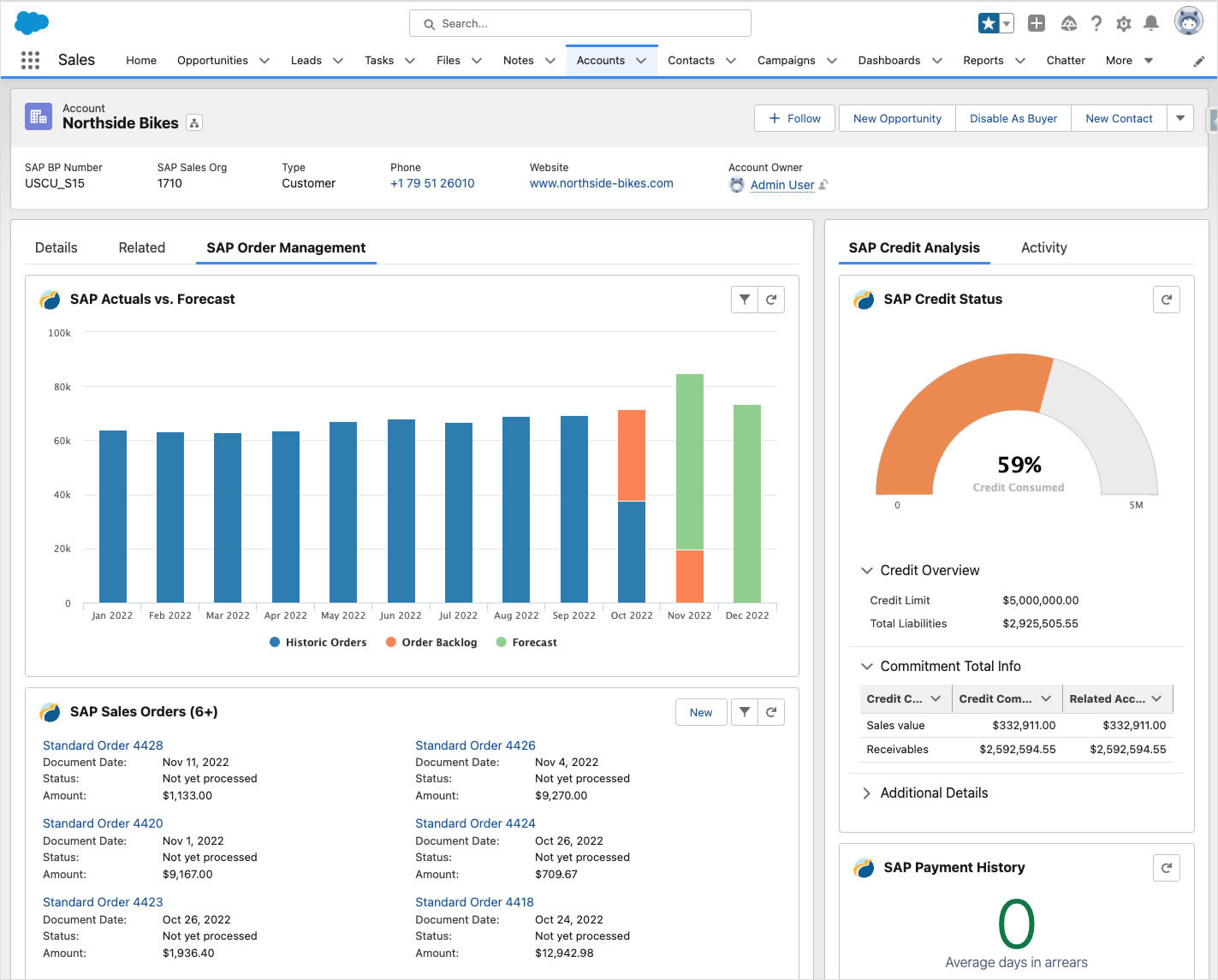Refresh the SAP Actuals vs. Forecast chart
The height and width of the screenshot is (980, 1218).
click(771, 300)
